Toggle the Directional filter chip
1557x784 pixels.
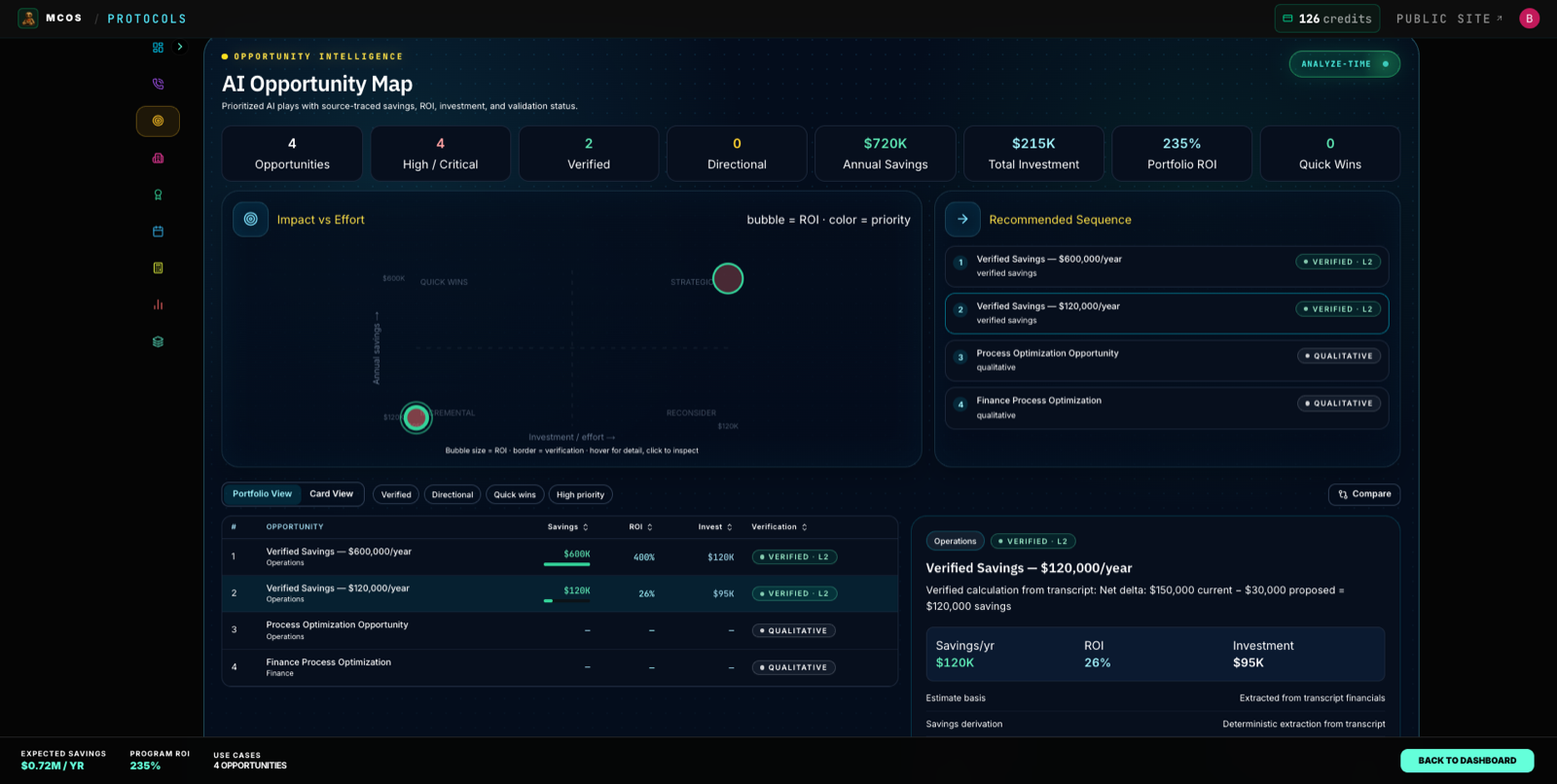pos(453,495)
